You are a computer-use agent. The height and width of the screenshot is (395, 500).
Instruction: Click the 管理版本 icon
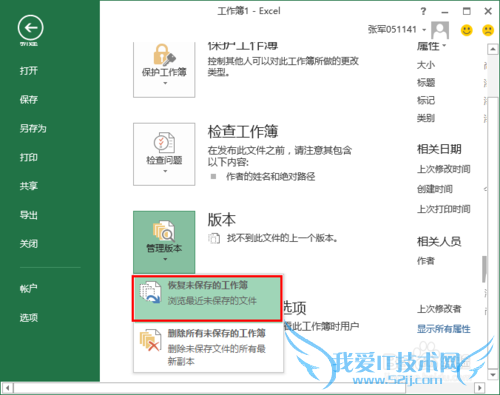pos(164,231)
